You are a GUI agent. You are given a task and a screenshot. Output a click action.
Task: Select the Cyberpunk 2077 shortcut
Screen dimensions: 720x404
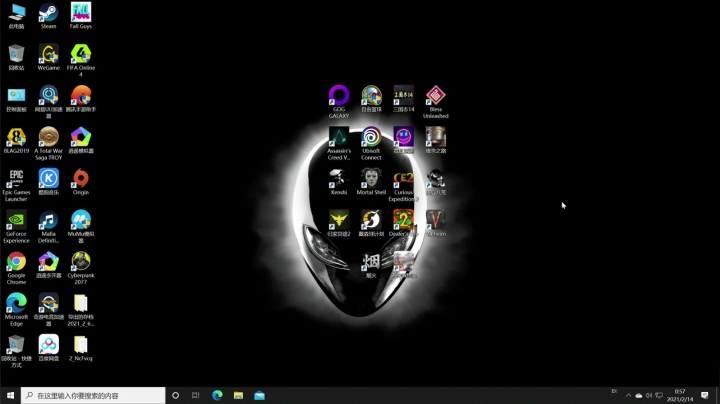point(81,268)
